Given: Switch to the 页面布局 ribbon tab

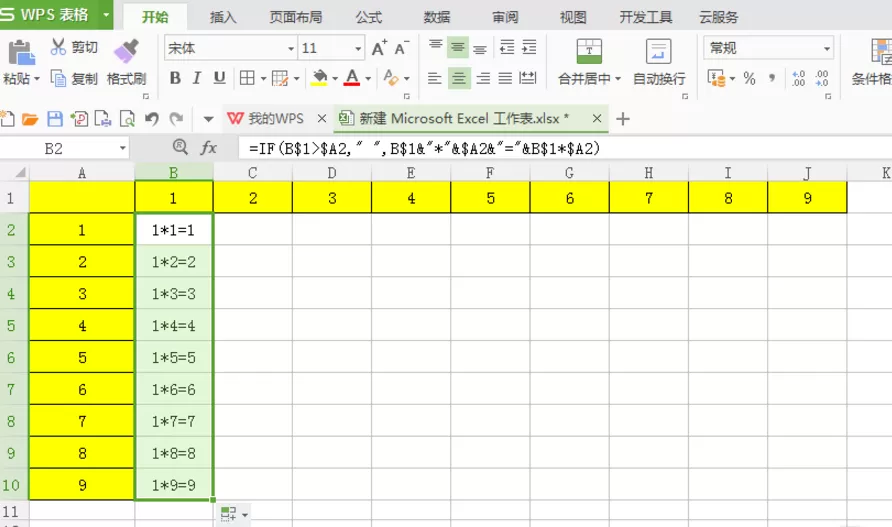Looking at the screenshot, I should coord(296,17).
